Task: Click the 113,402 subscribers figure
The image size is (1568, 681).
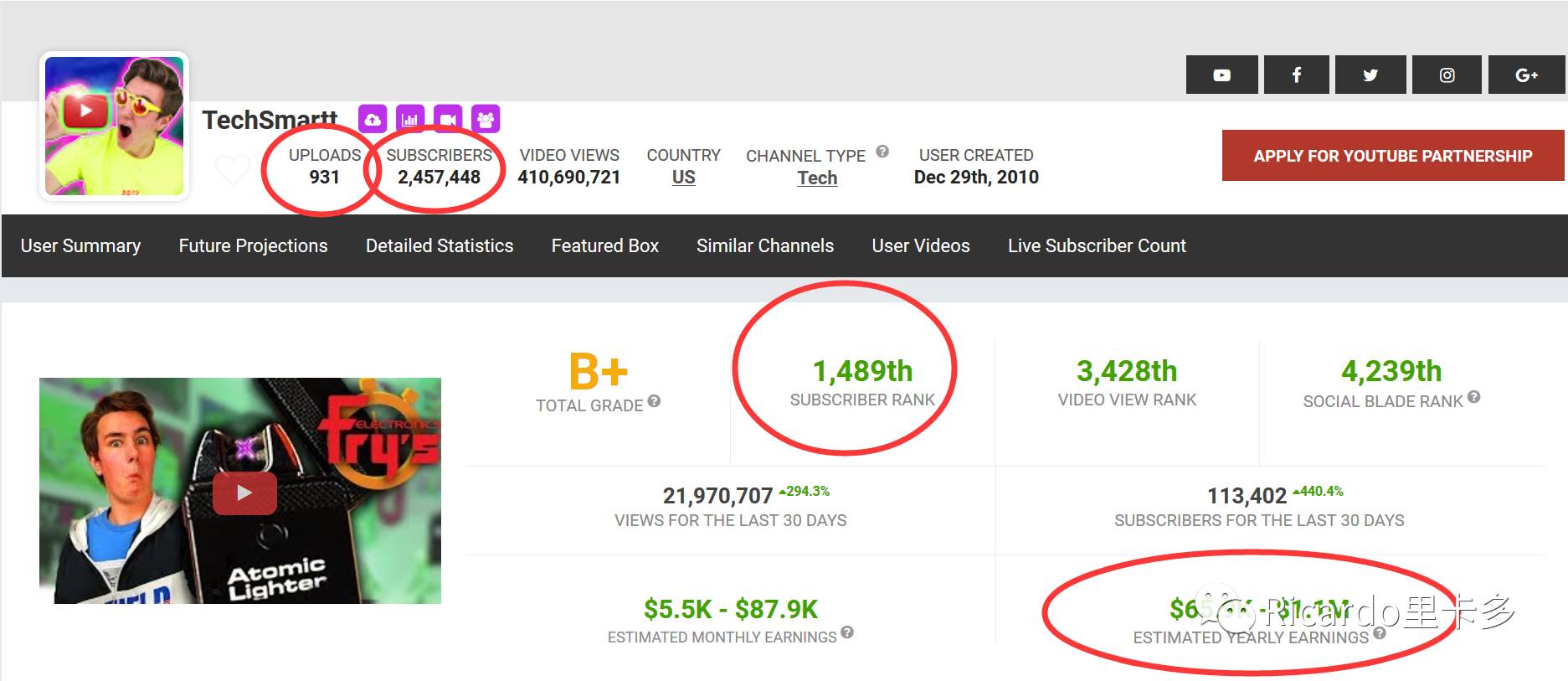Action: [1247, 496]
